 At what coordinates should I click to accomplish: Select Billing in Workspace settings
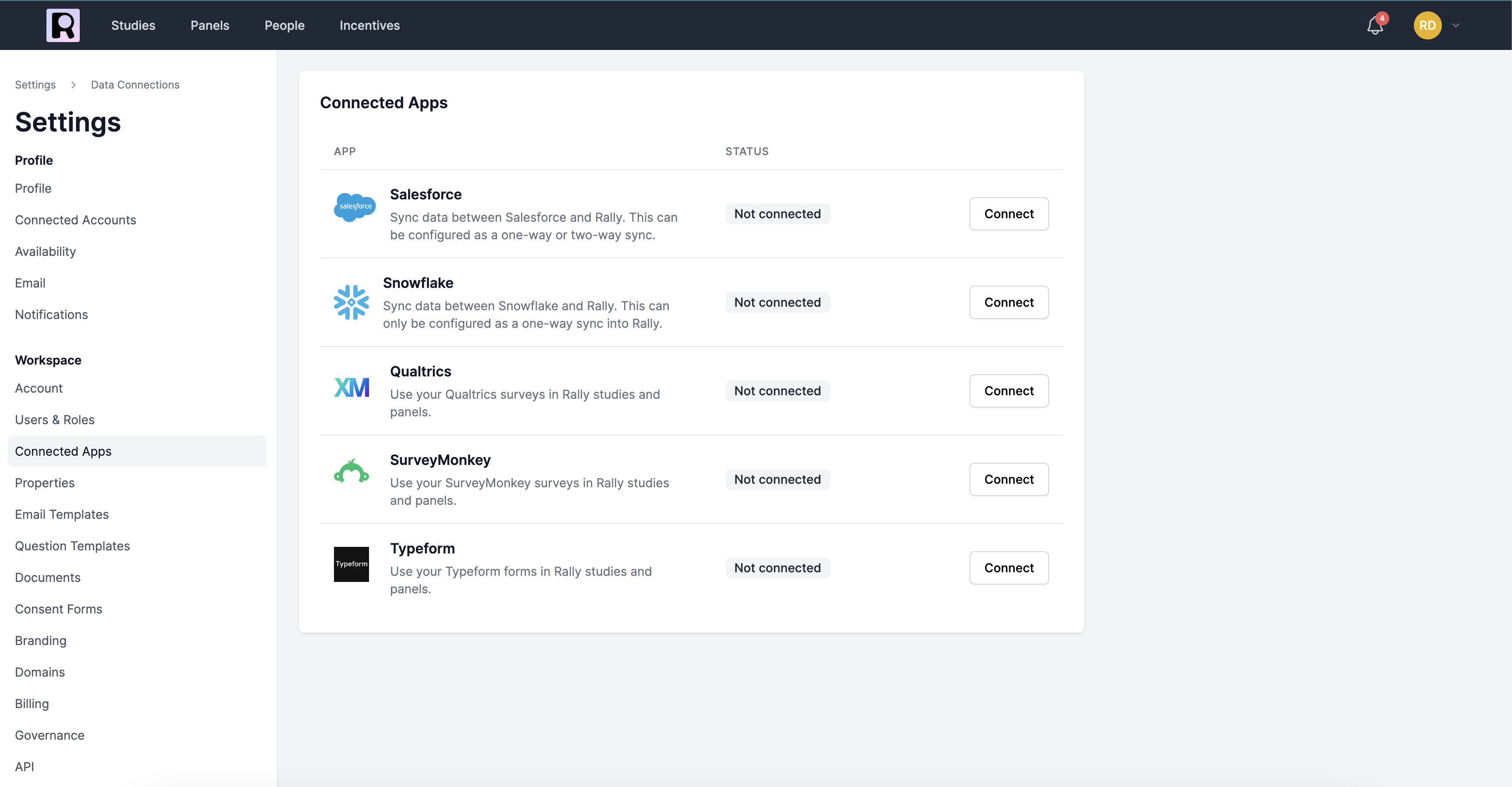pos(32,704)
